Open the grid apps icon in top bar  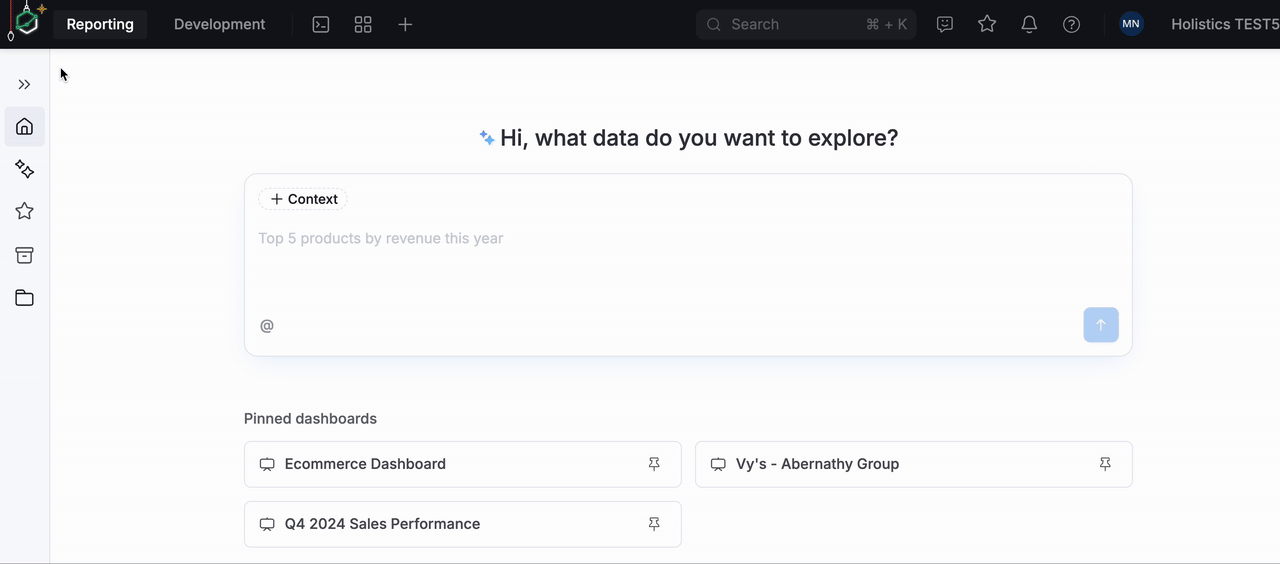[x=363, y=24]
